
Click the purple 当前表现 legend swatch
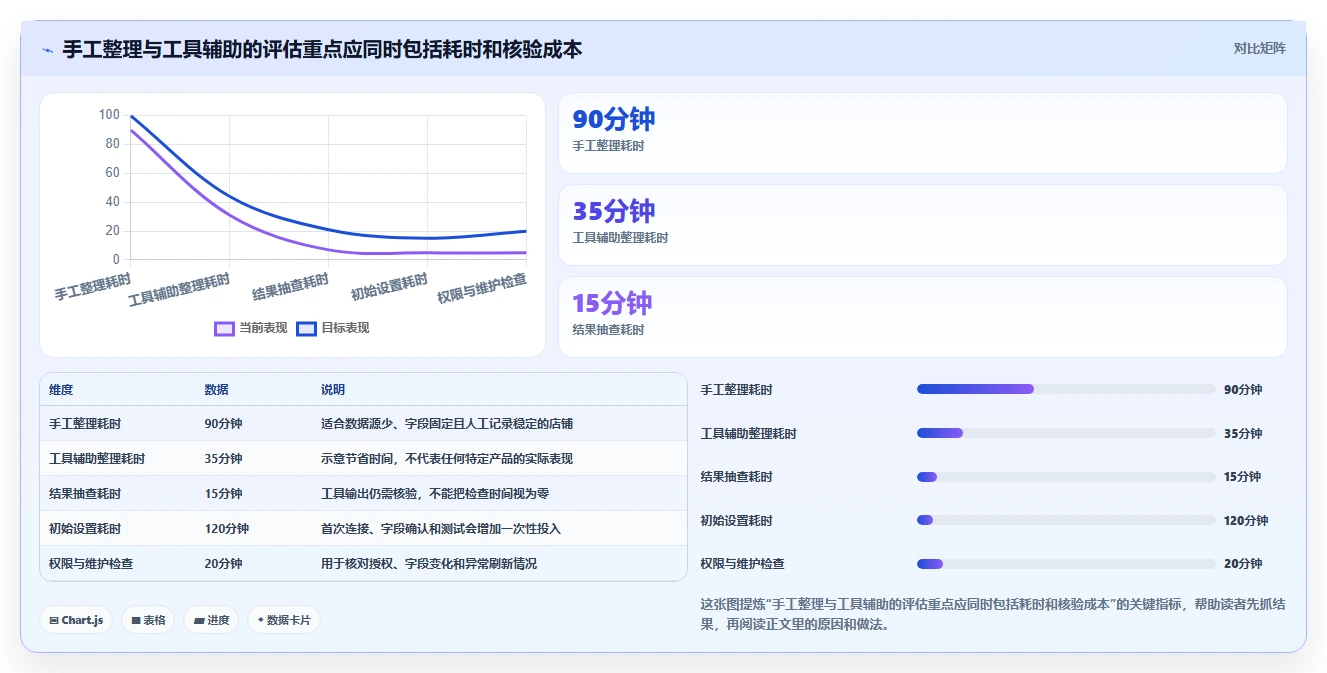225,328
